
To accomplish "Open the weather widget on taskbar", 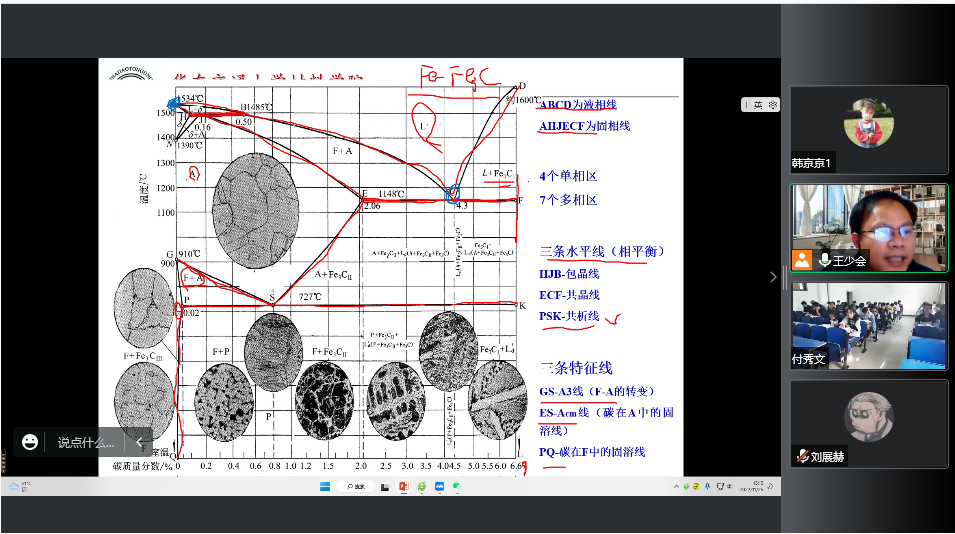I will [x=14, y=486].
